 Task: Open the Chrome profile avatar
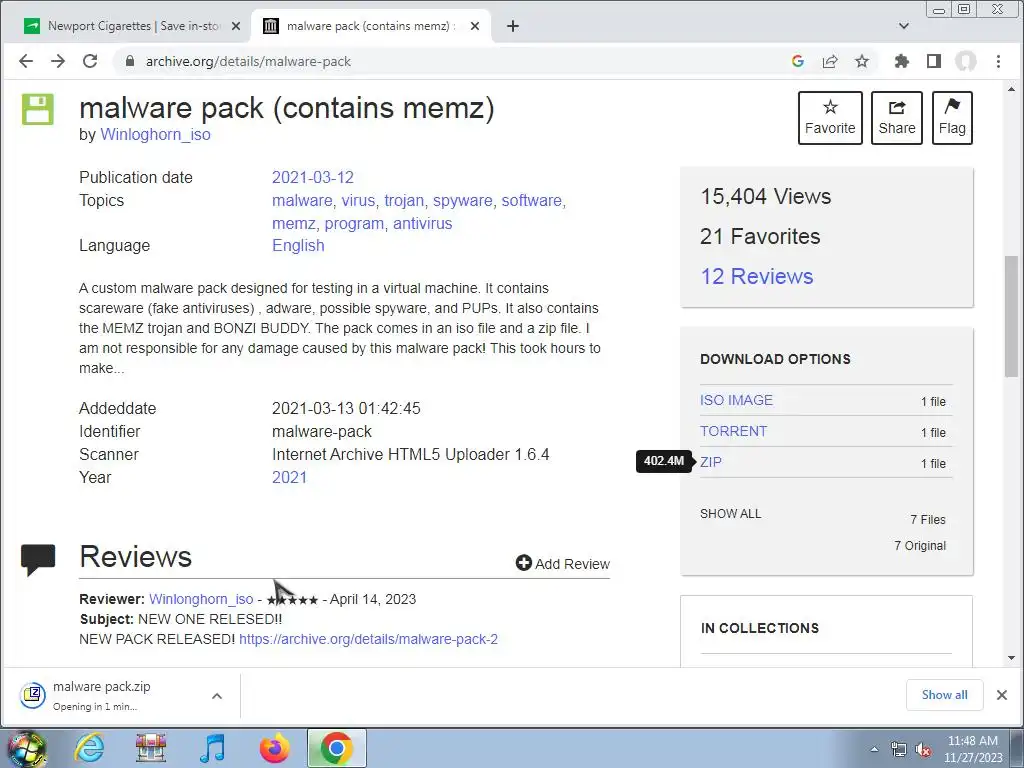click(966, 61)
